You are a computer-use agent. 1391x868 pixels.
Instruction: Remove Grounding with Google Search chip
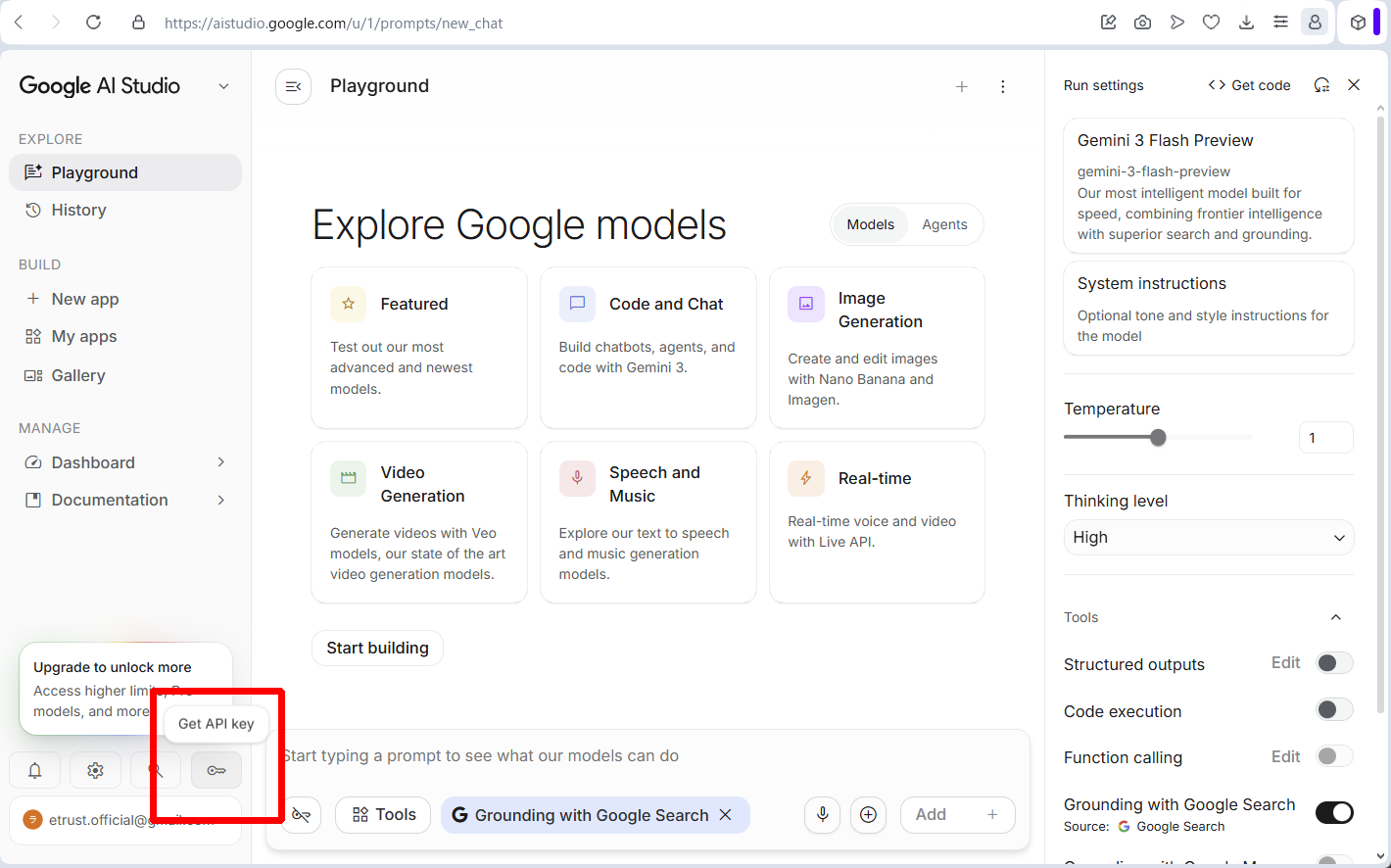click(x=726, y=814)
